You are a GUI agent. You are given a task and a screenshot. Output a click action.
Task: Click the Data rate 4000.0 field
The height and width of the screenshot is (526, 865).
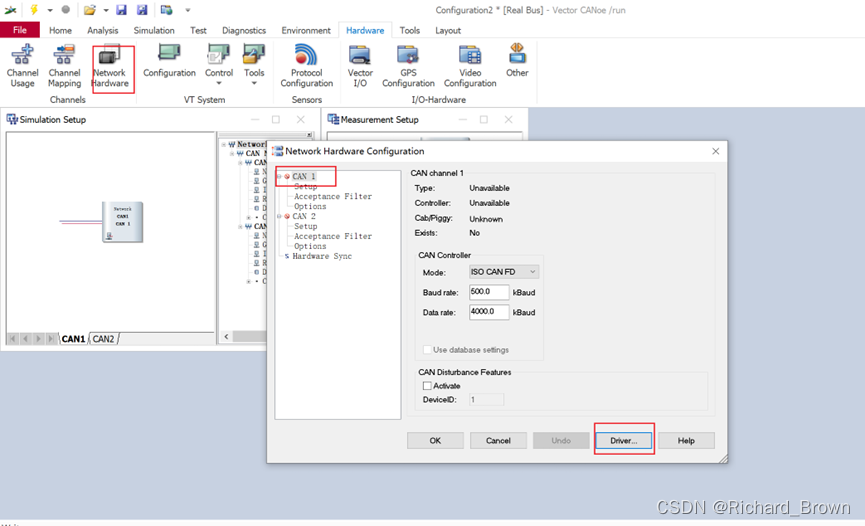click(x=489, y=312)
